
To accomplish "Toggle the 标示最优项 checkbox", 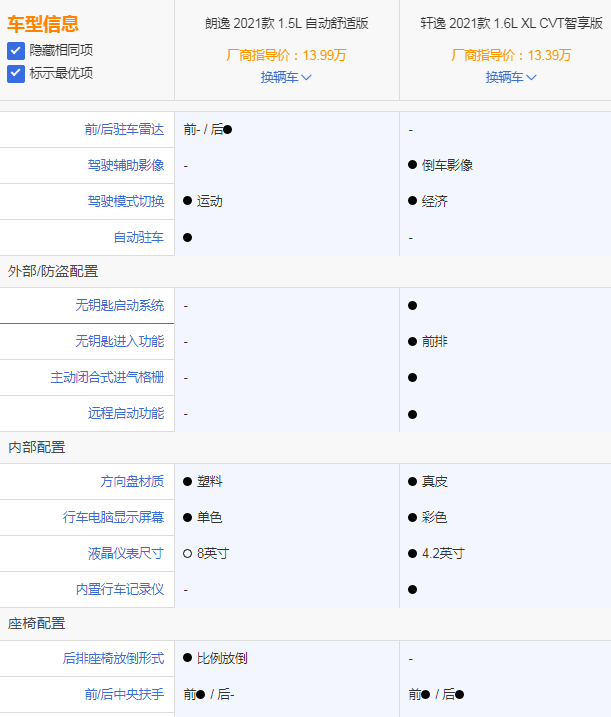I will (16, 73).
